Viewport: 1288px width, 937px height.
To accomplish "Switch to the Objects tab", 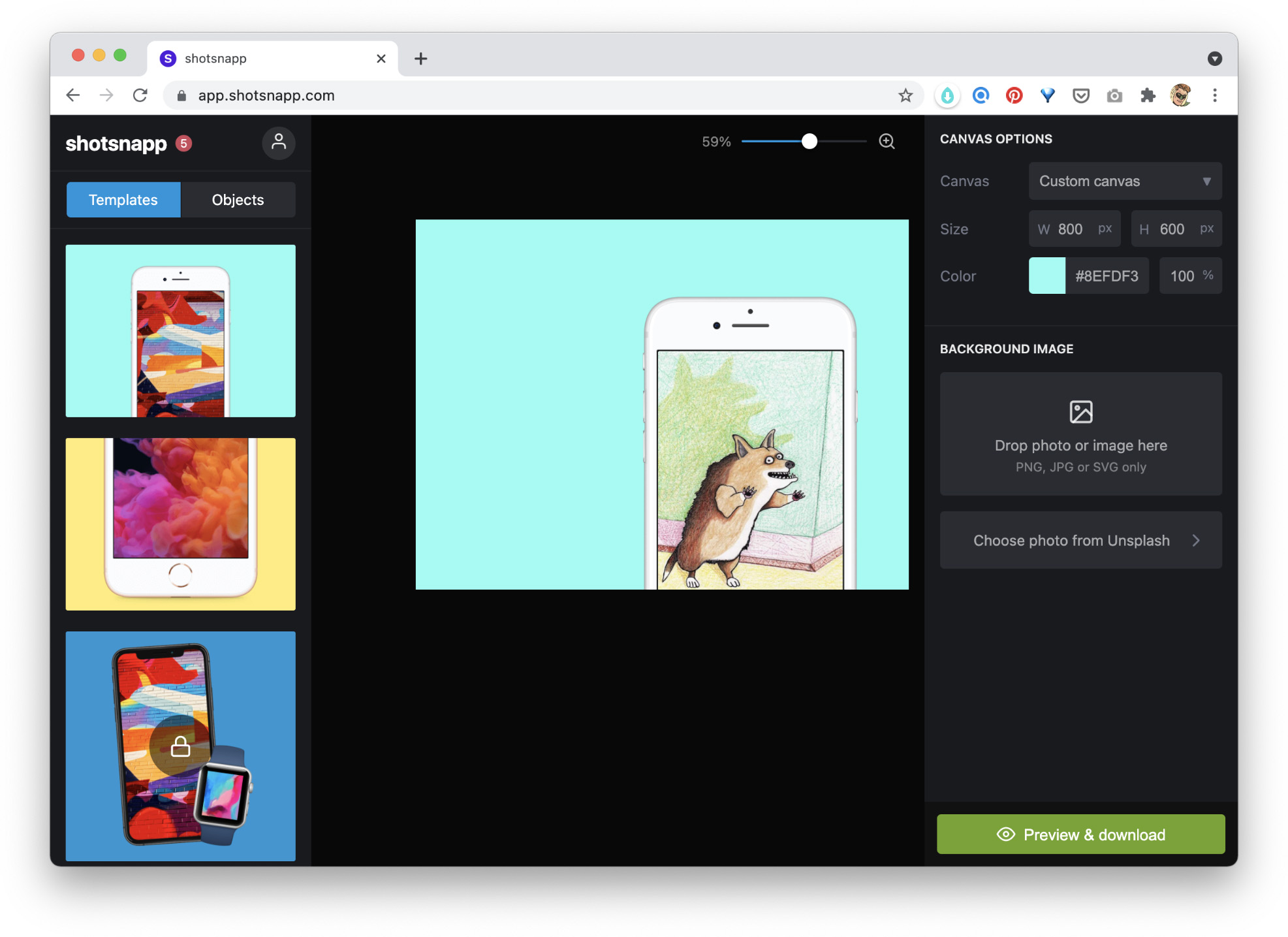I will 238,200.
